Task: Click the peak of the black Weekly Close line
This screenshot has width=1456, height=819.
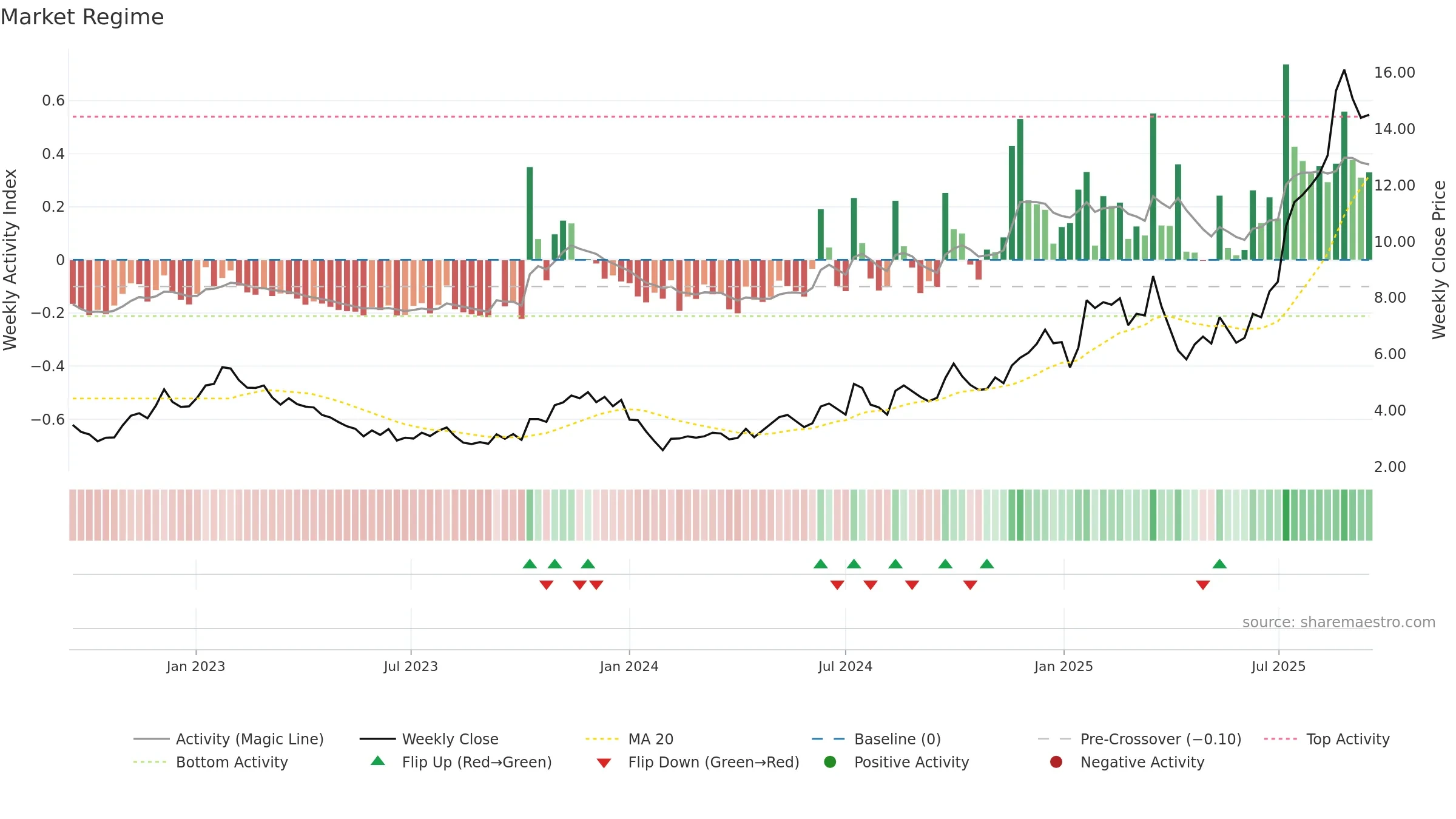Action: click(x=1344, y=70)
